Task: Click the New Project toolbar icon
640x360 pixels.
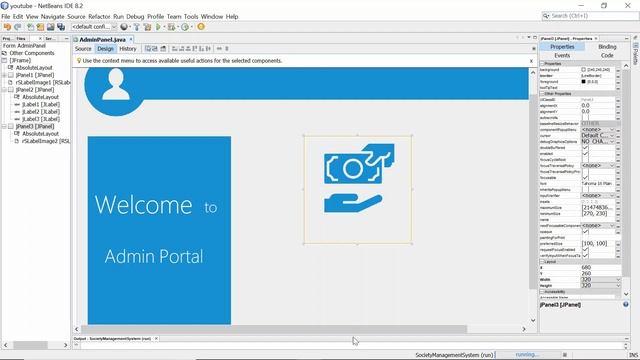Action: (x=40, y=27)
